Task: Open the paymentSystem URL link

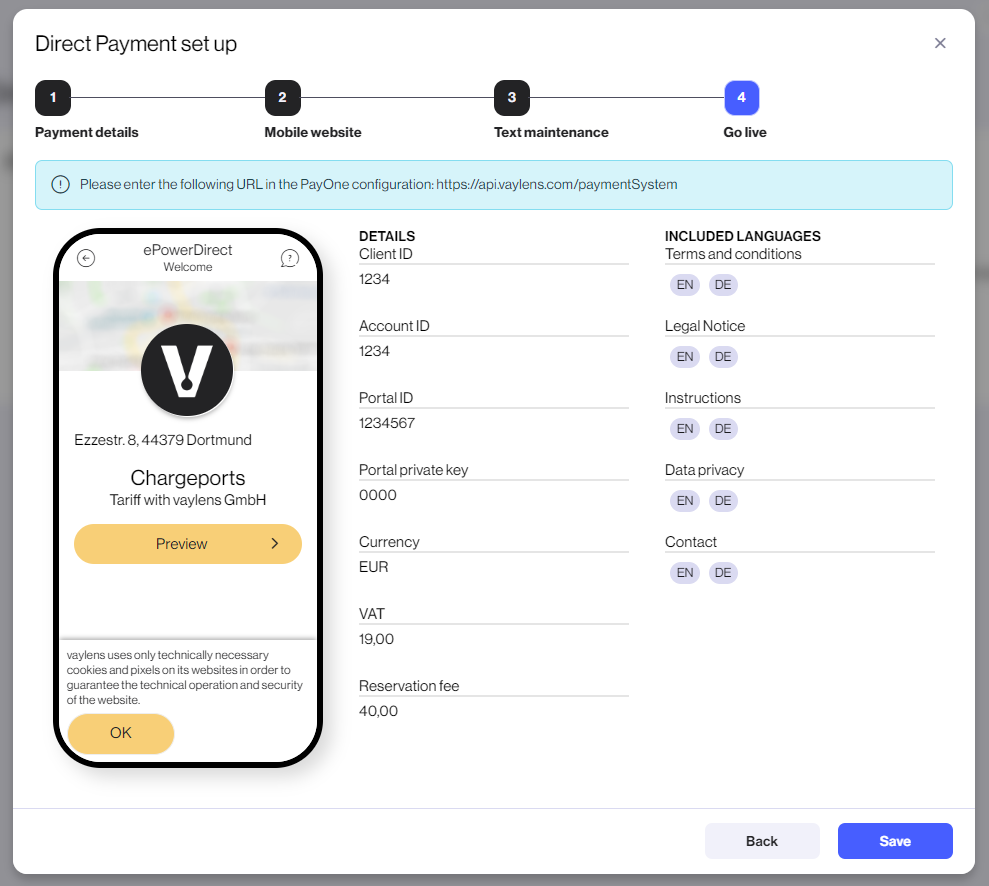Action: [562, 184]
